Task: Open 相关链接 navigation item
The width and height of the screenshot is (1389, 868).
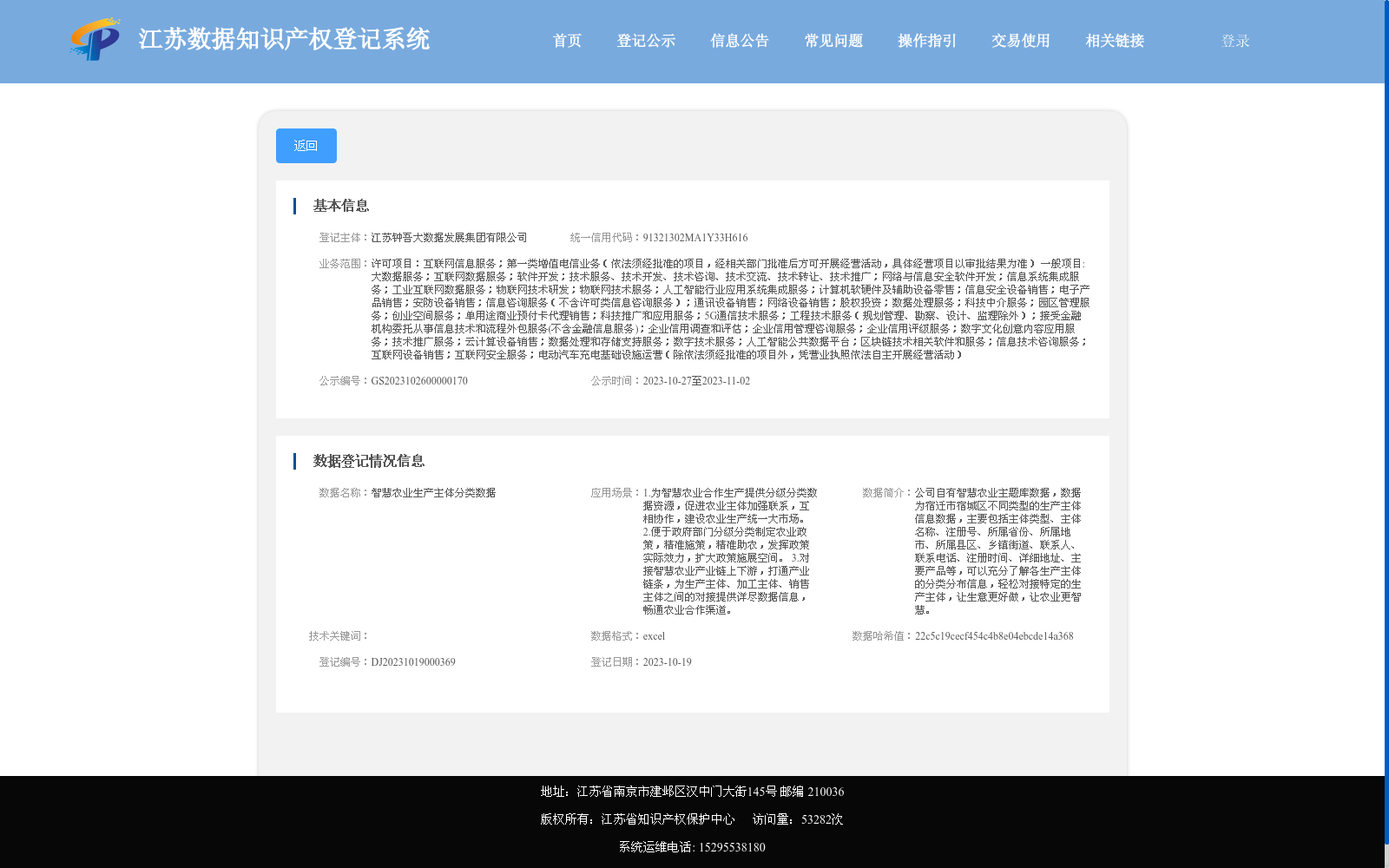Action: click(x=1115, y=41)
